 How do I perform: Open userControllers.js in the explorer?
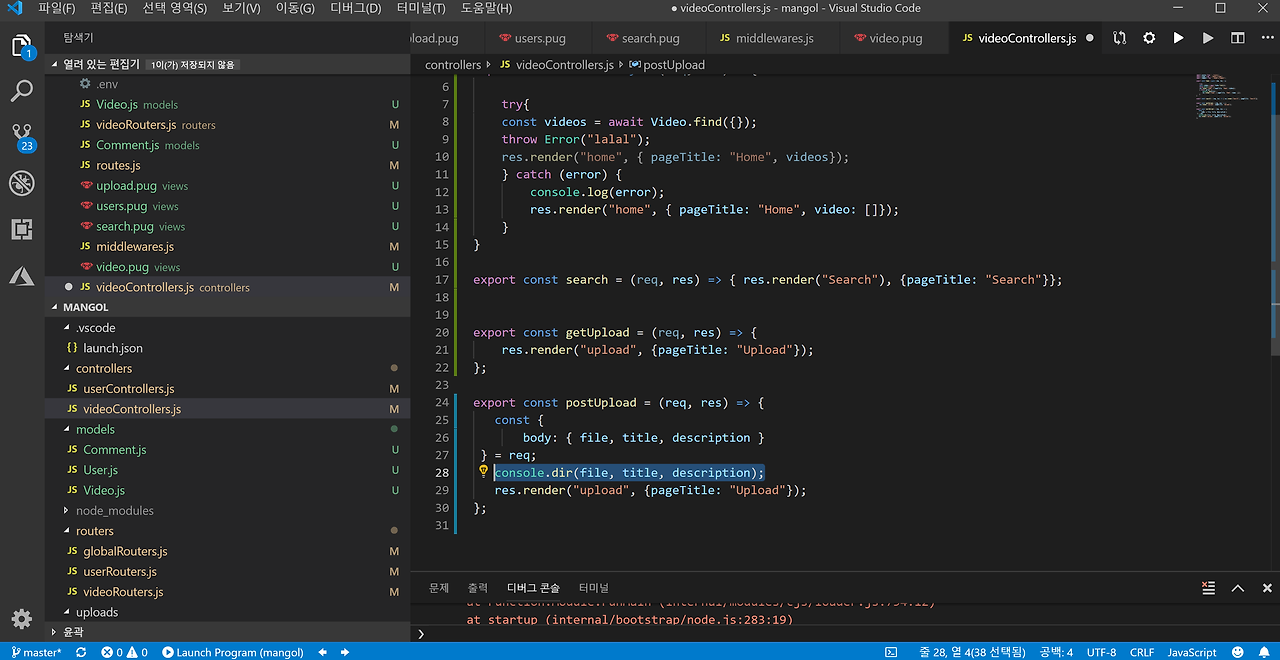click(x=128, y=388)
